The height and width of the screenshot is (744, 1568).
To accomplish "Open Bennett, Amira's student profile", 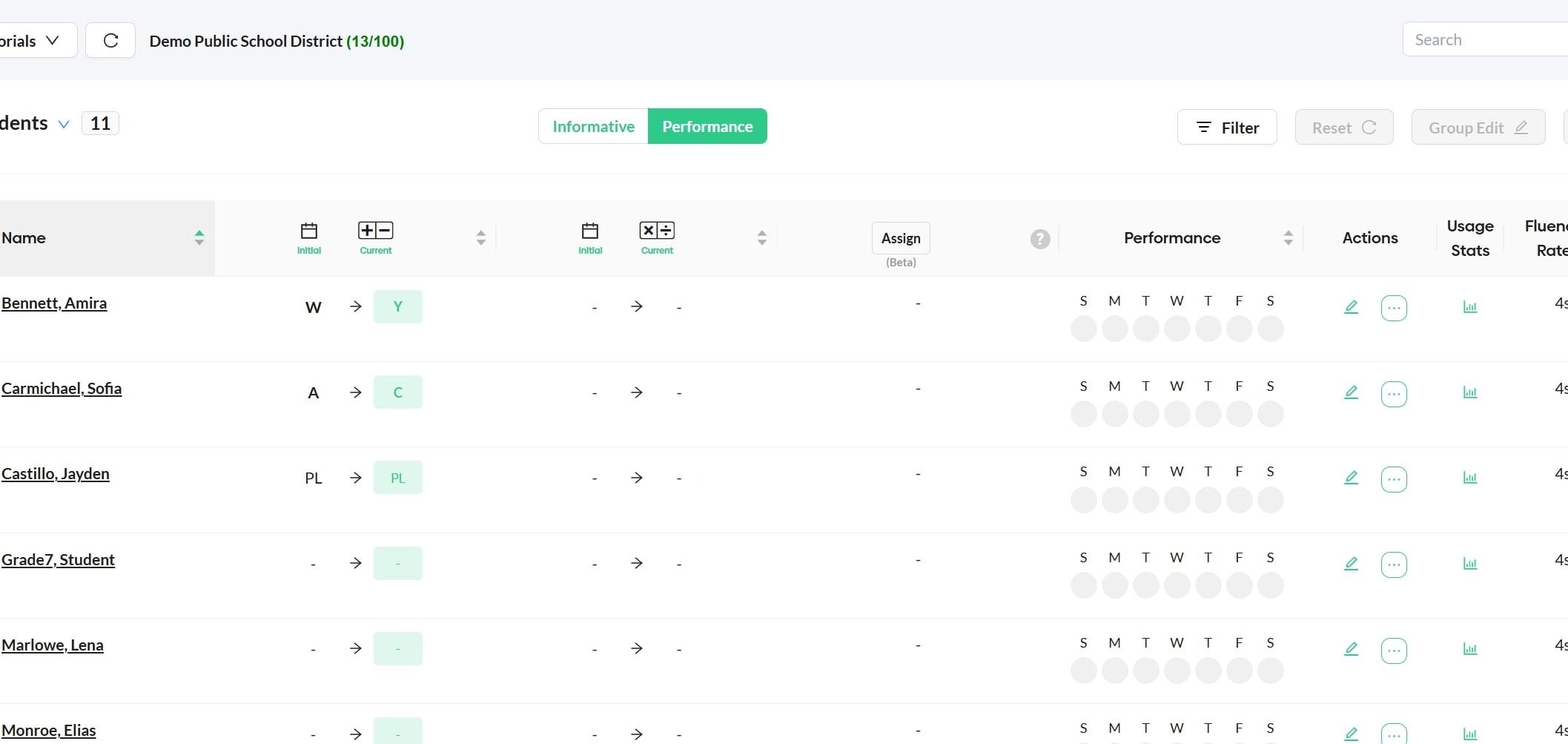I will [54, 303].
